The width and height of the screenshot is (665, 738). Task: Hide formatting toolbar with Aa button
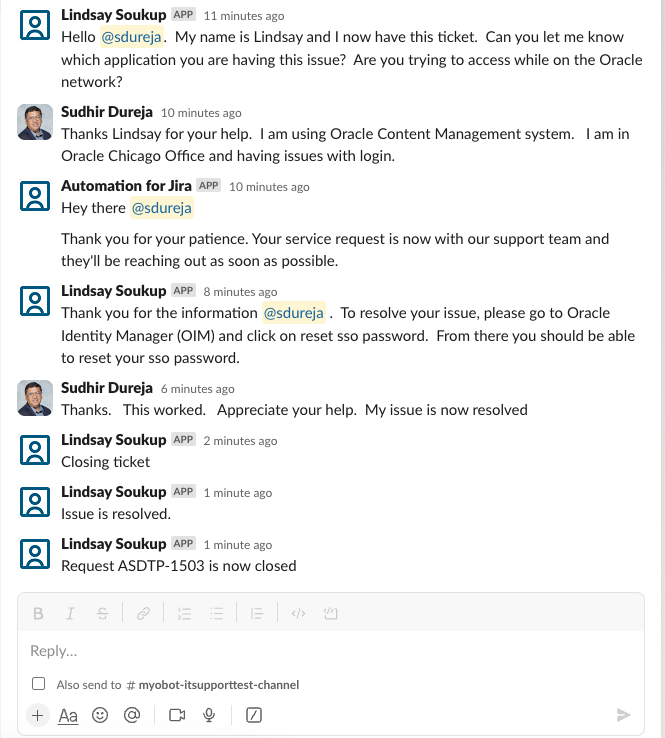pos(68,715)
